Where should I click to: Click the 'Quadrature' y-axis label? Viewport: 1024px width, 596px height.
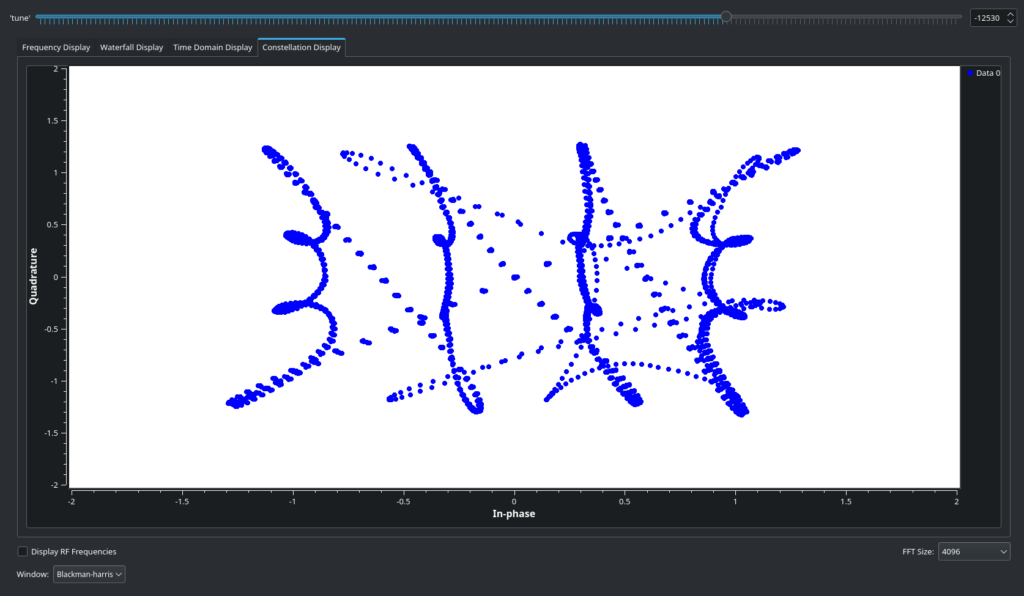(33, 276)
